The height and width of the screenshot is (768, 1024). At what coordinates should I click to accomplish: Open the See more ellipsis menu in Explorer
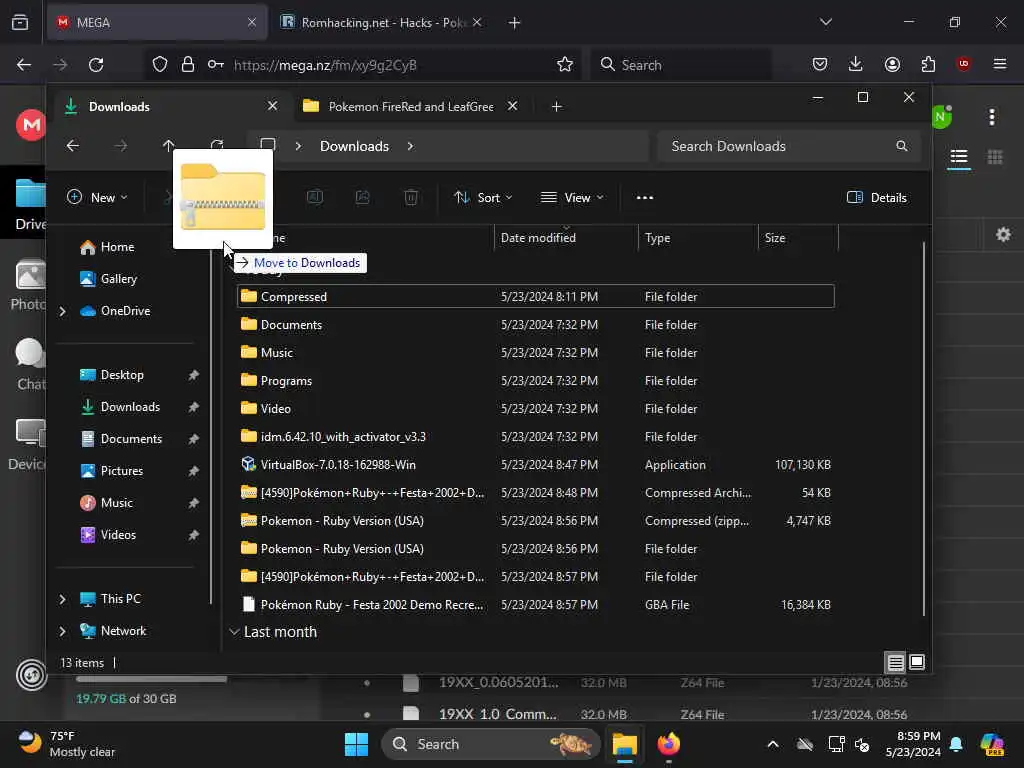[x=645, y=197]
